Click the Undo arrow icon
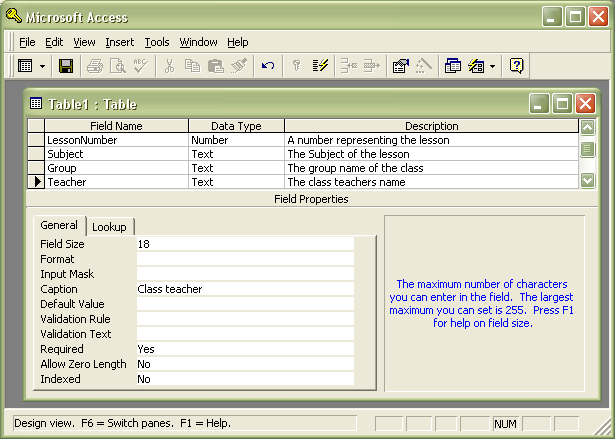The image size is (615, 439). click(x=268, y=66)
